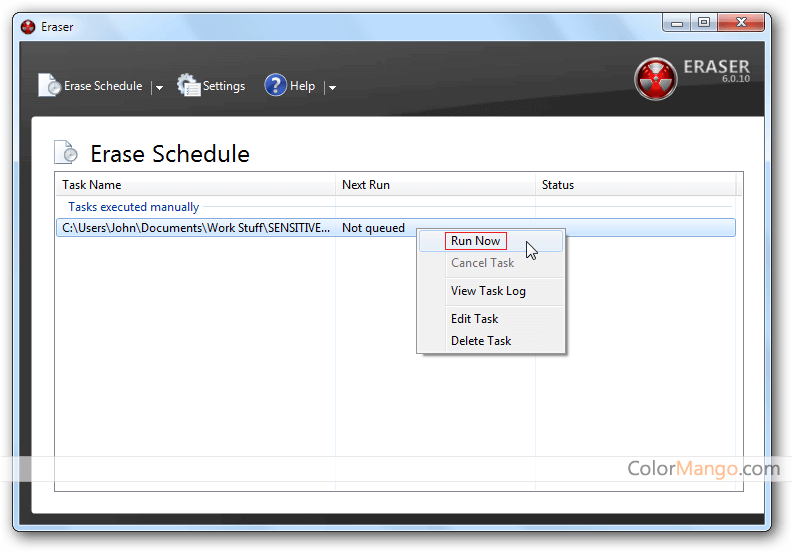Click the document icon beside Erase Schedule heading
792x552 pixels.
coord(66,152)
